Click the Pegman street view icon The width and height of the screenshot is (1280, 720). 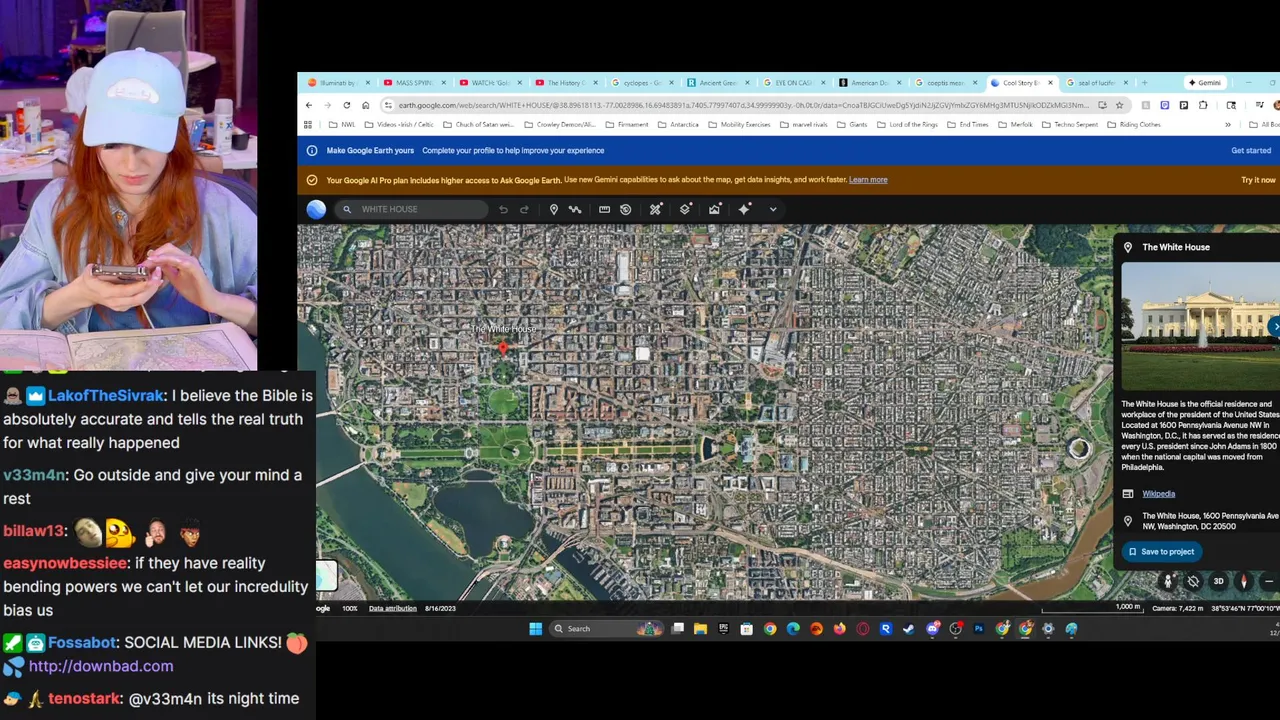(x=1168, y=581)
